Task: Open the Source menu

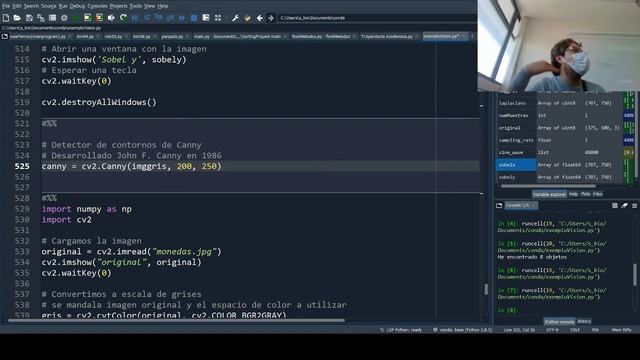Action: point(49,6)
